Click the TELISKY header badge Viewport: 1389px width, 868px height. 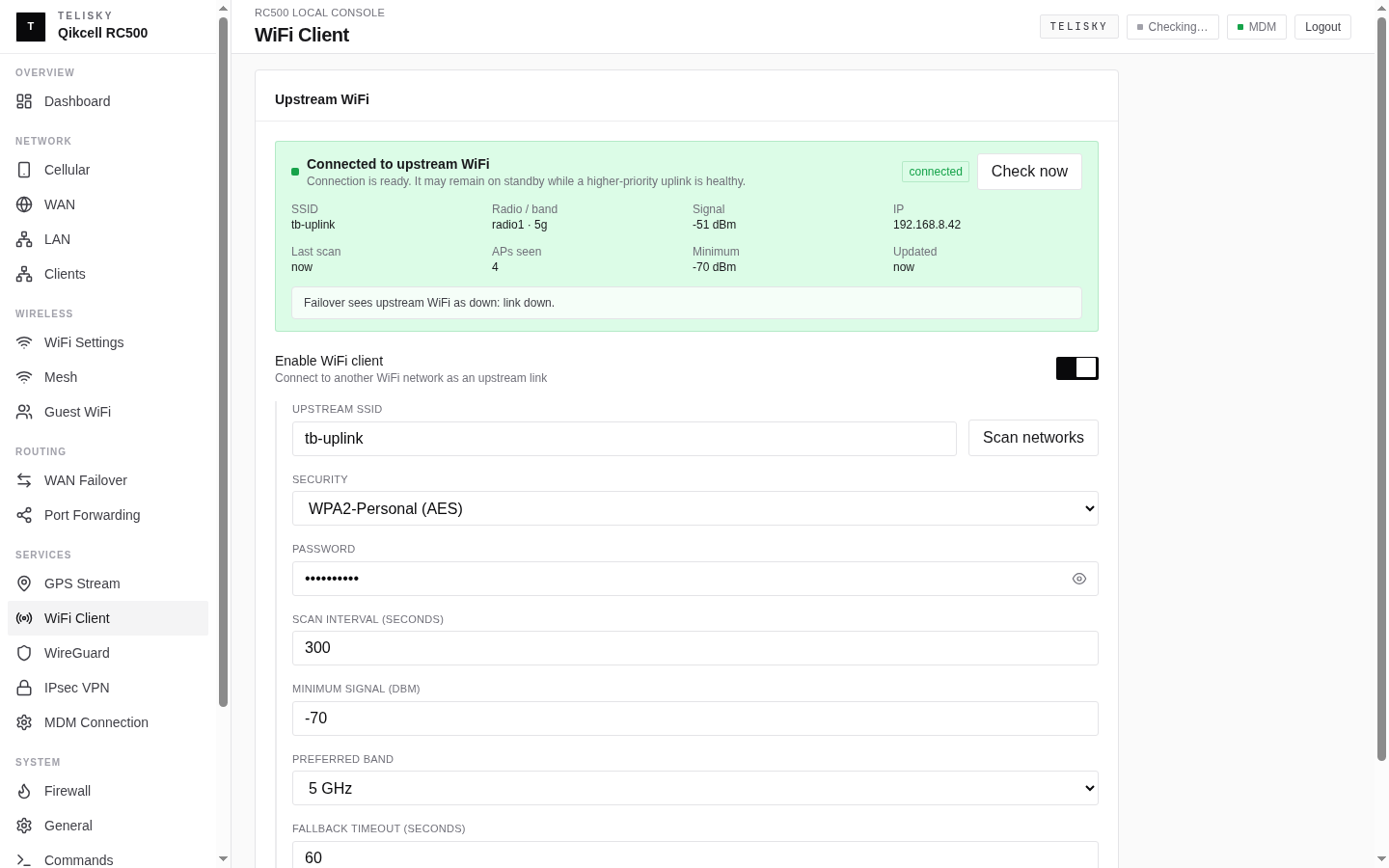click(x=1078, y=26)
